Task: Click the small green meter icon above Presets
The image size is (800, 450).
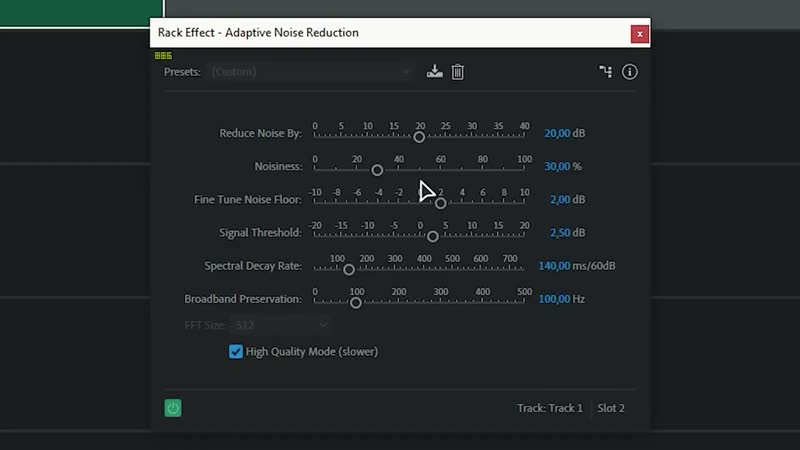Action: (163, 56)
